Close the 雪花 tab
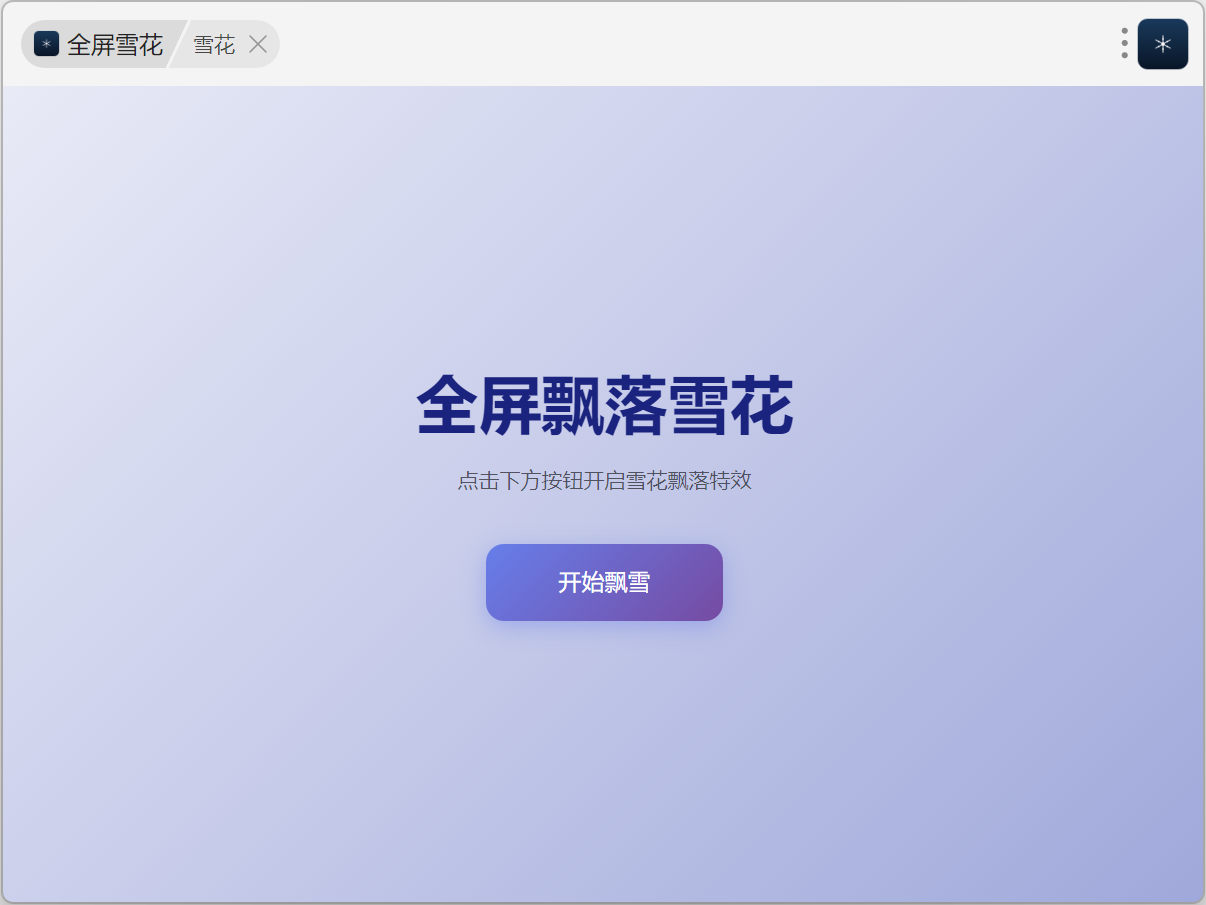This screenshot has height=905, width=1206. point(258,44)
